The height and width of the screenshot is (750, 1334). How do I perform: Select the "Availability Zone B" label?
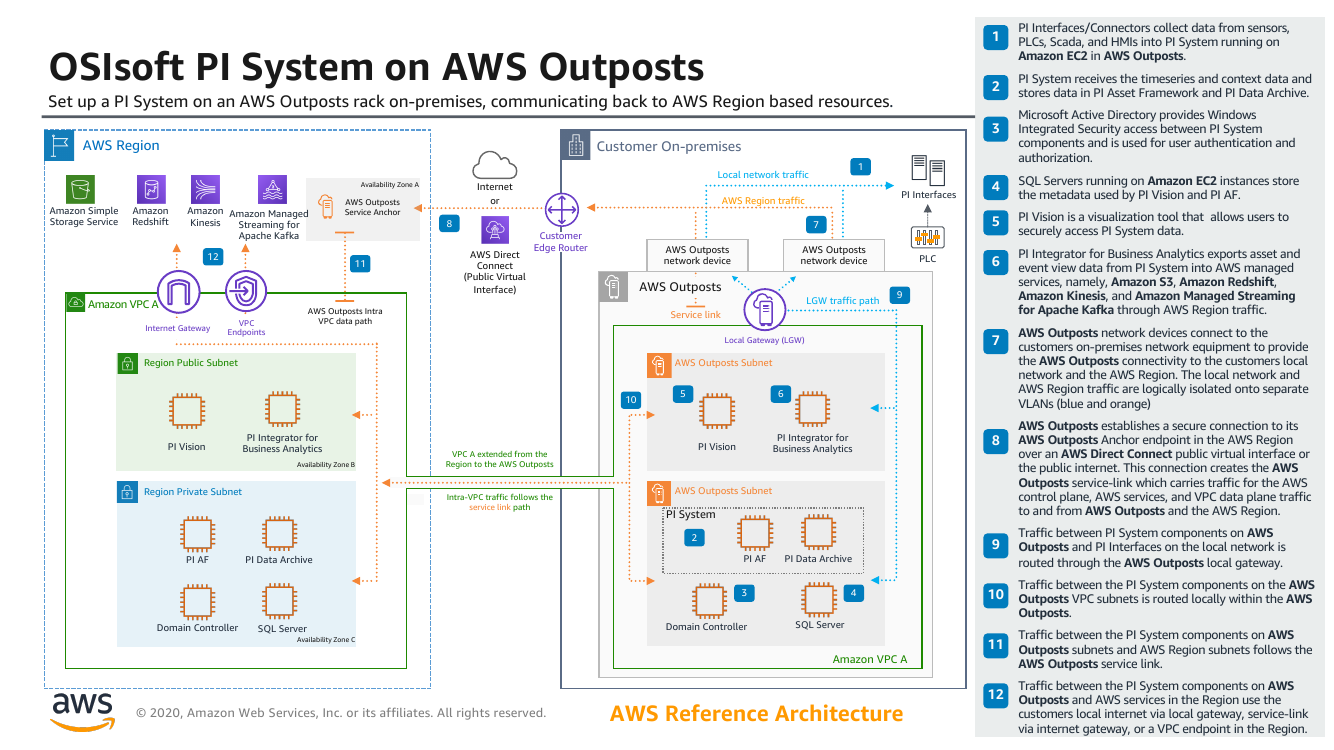pyautogui.click(x=326, y=464)
